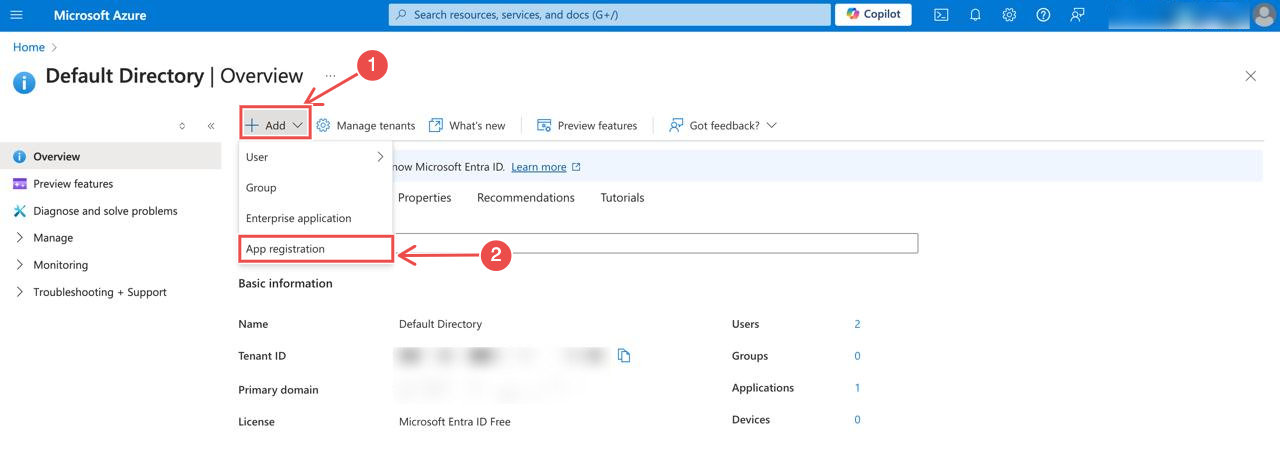
Task: Choose App registration in the Add menu
Action: pos(315,249)
